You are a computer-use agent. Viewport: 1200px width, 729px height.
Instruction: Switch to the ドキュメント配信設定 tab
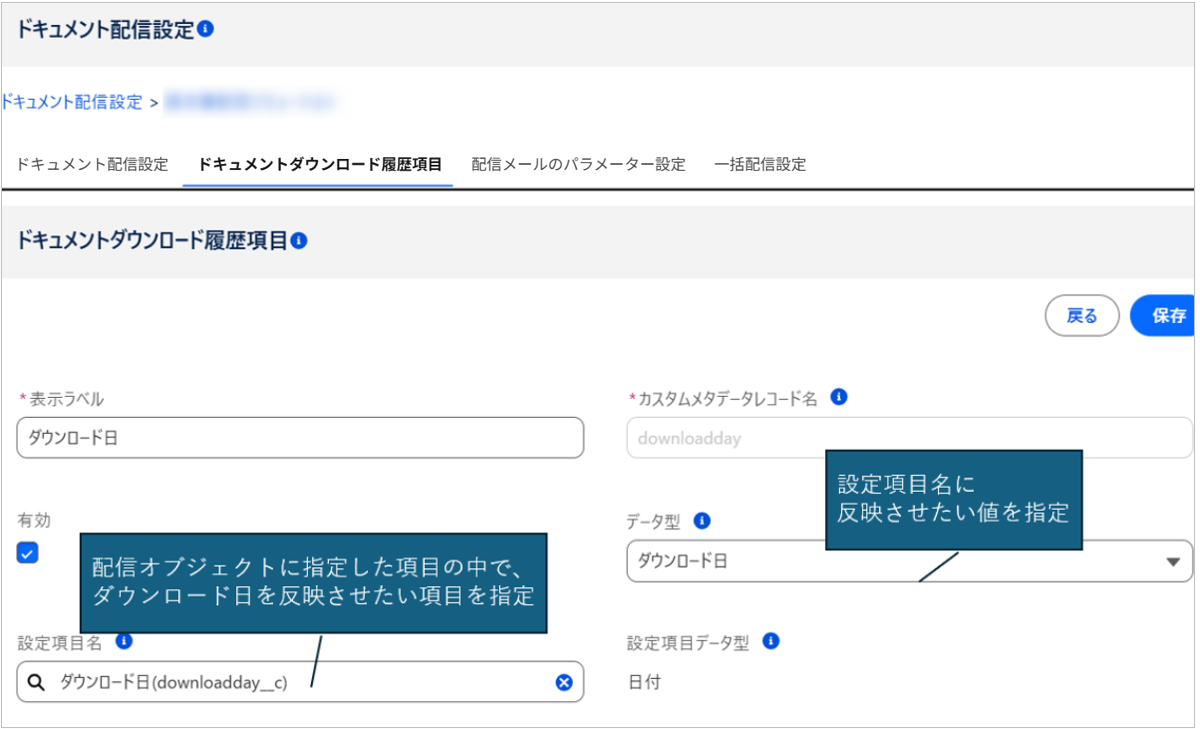92,165
